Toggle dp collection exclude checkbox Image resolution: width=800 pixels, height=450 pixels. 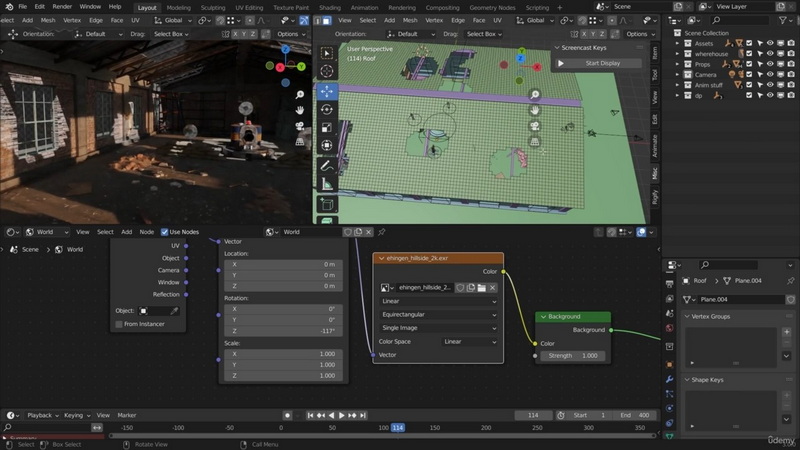(x=749, y=95)
